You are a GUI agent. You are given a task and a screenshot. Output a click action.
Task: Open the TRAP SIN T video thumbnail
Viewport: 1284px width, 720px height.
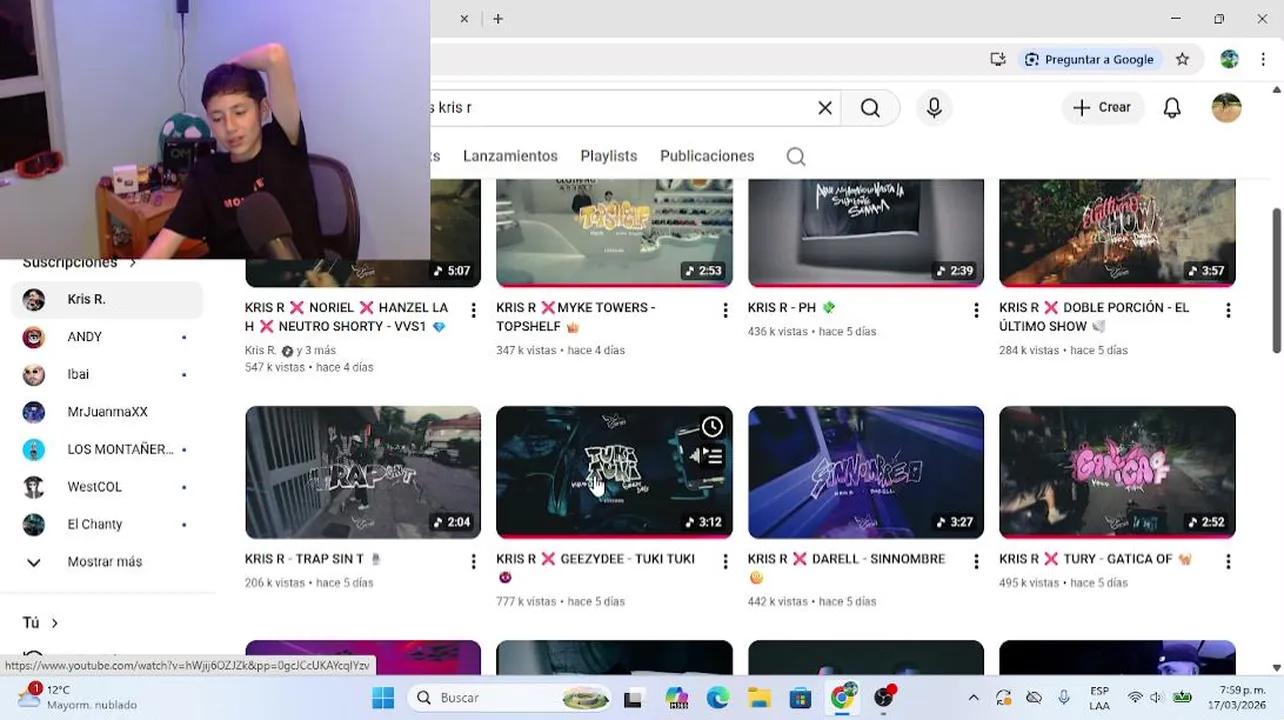(363, 472)
